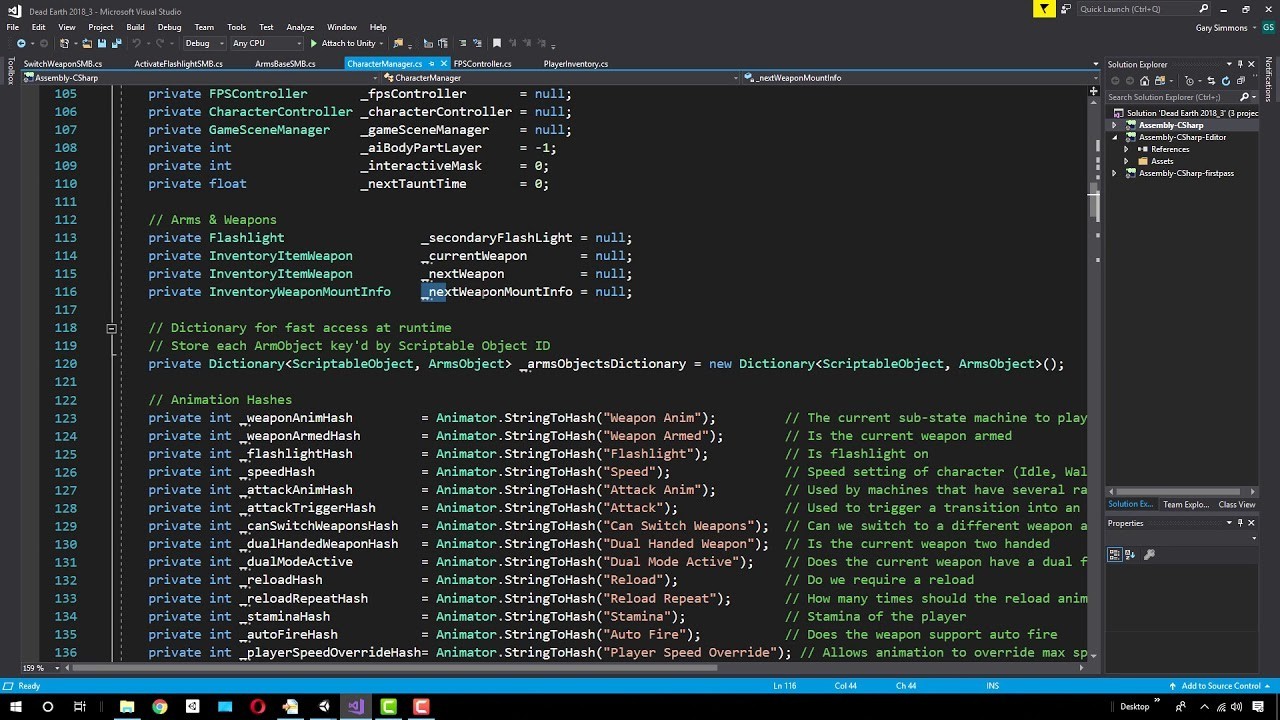This screenshot has width=1280, height=720.
Task: Click the Navigate Backward toolbar arrow
Action: (x=21, y=43)
